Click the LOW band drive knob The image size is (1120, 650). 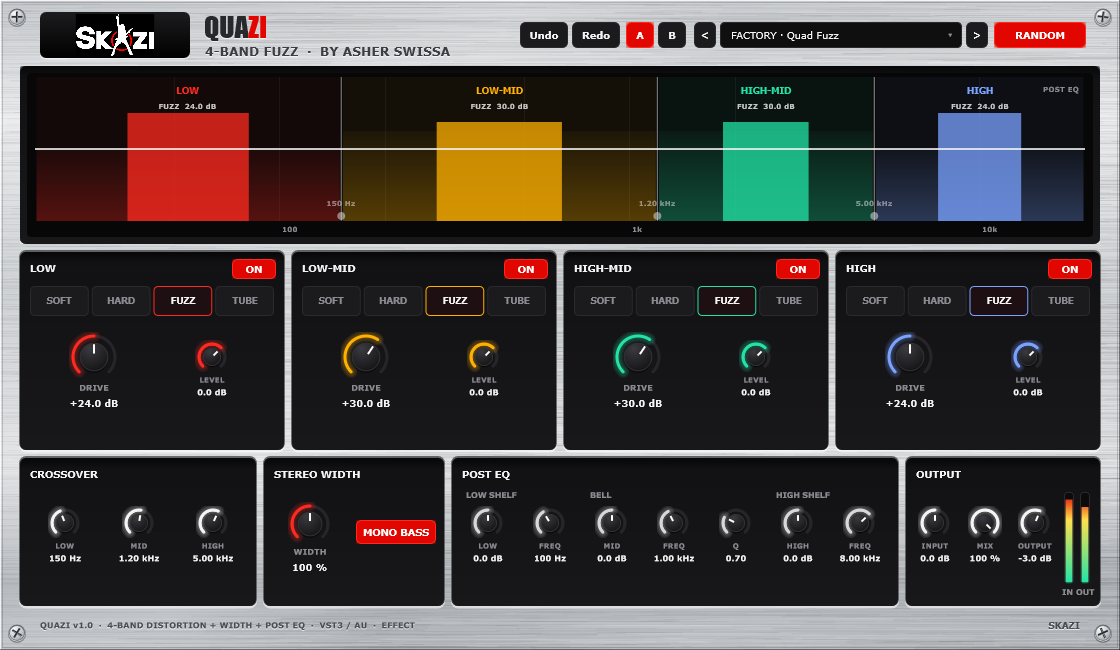coord(94,356)
